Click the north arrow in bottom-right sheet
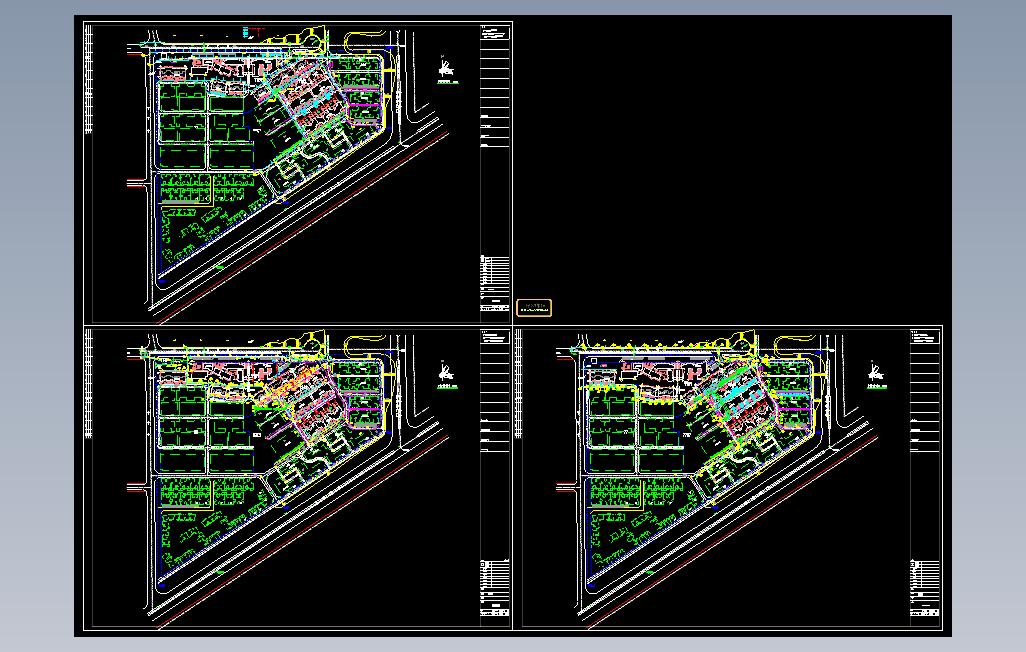Image resolution: width=1026 pixels, height=652 pixels. pyautogui.click(x=876, y=373)
